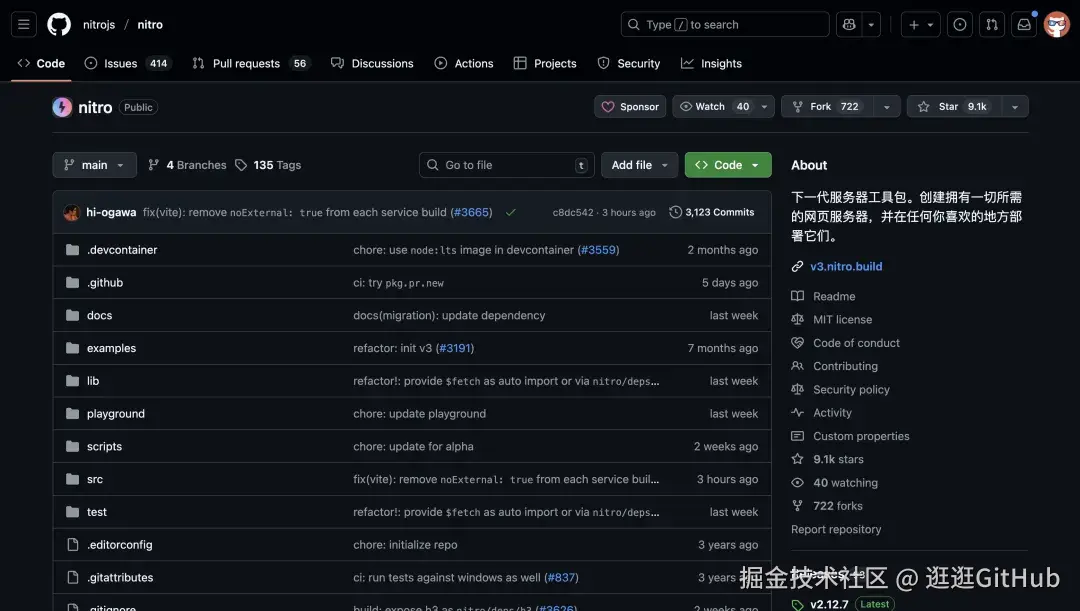Open the Discussions tab
1080x611 pixels.
point(372,63)
